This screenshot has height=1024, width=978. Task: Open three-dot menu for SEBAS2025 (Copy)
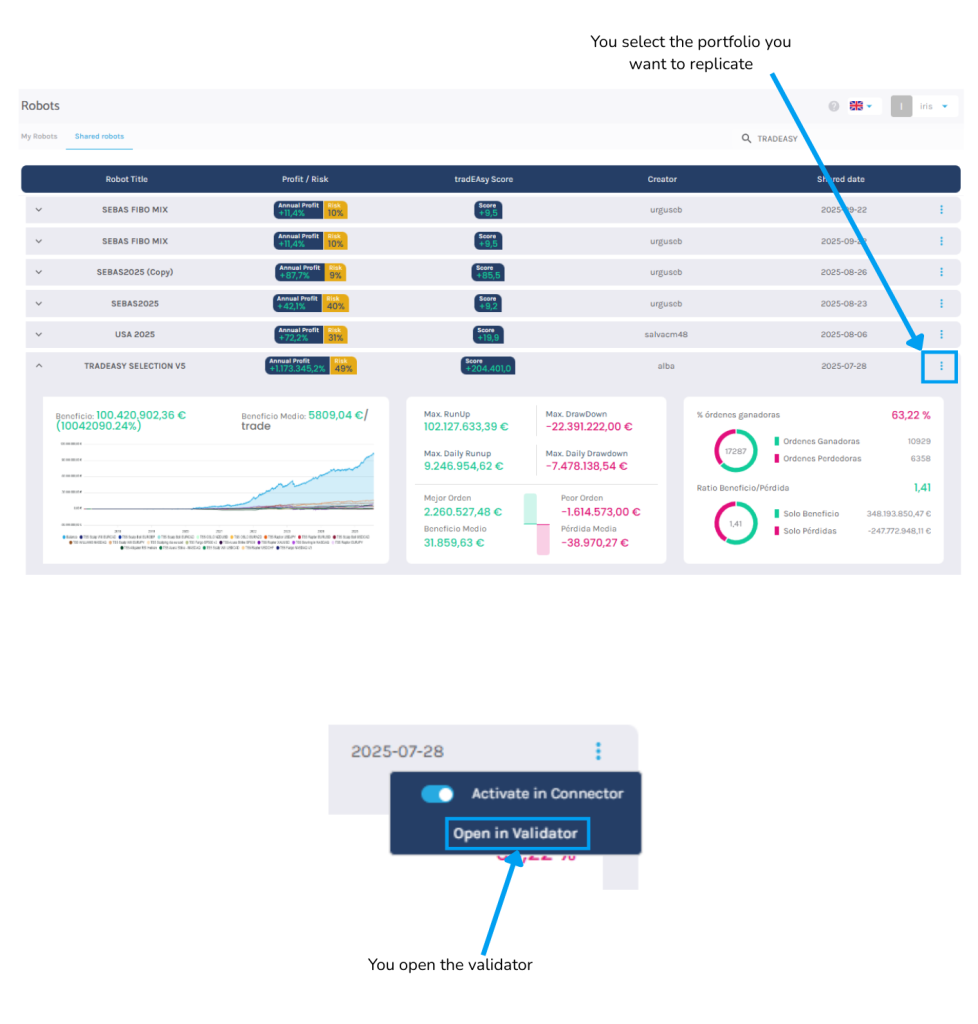[x=941, y=272]
